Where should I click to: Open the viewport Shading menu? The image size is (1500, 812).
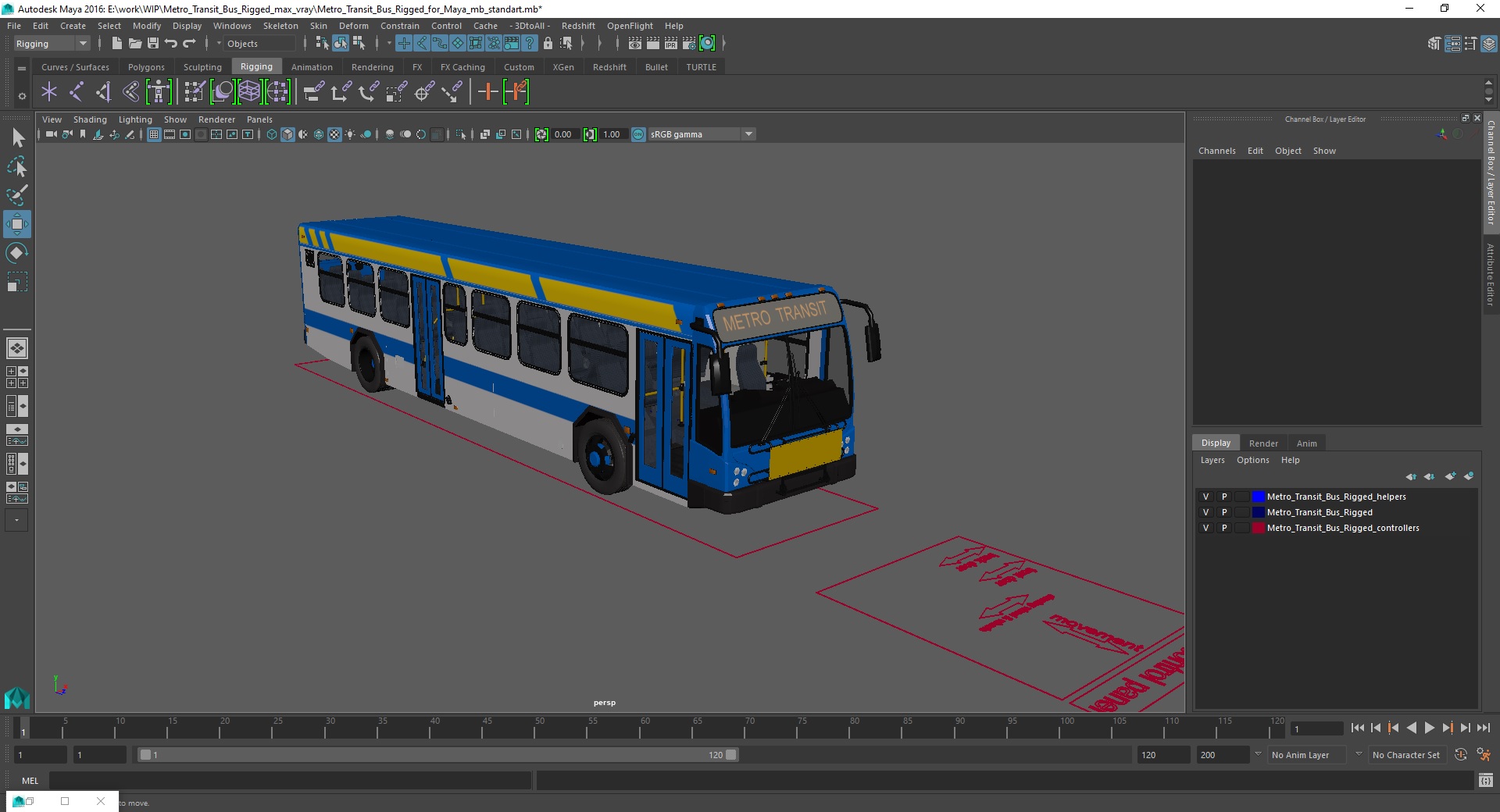pos(90,119)
